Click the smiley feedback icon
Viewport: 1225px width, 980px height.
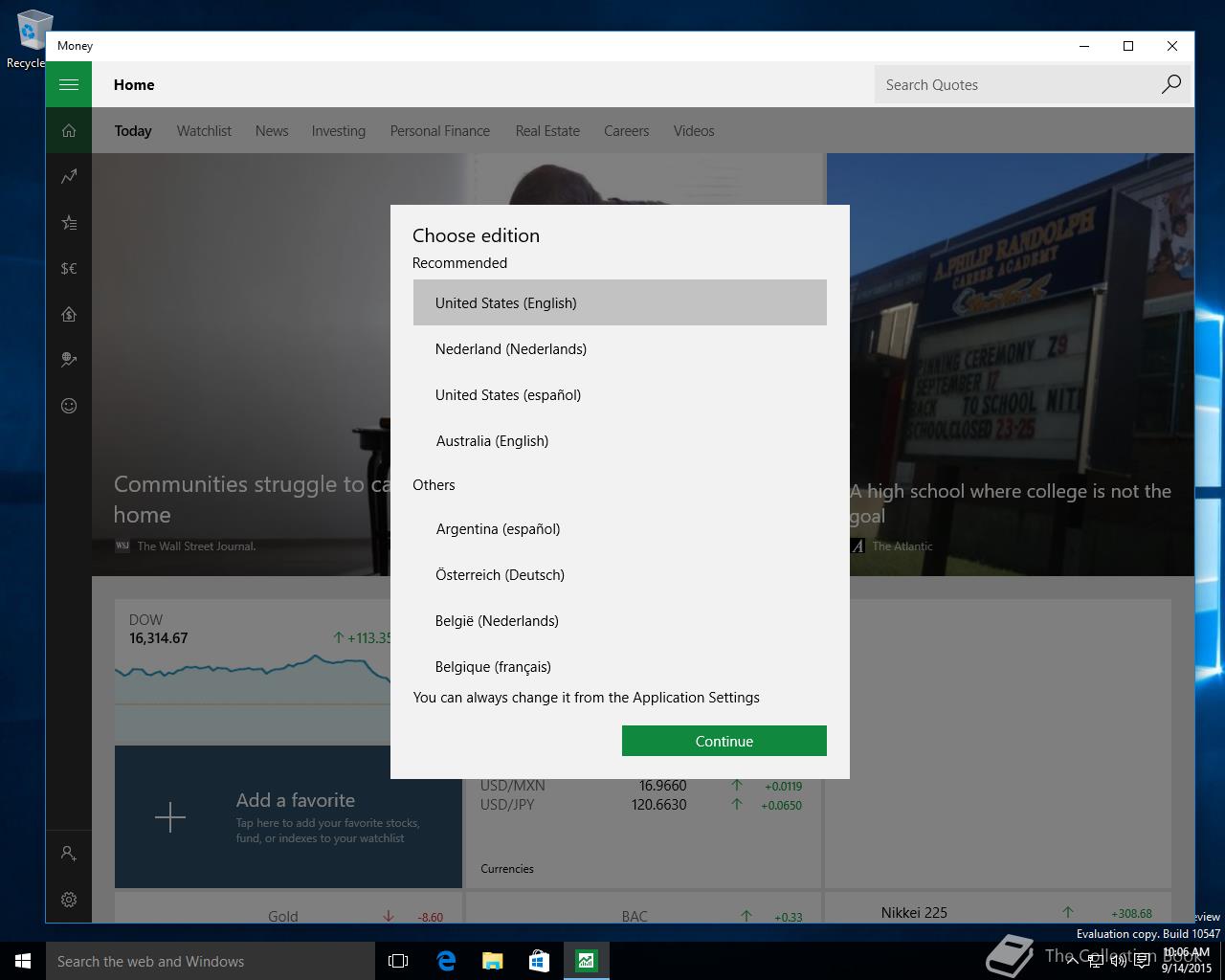click(69, 406)
